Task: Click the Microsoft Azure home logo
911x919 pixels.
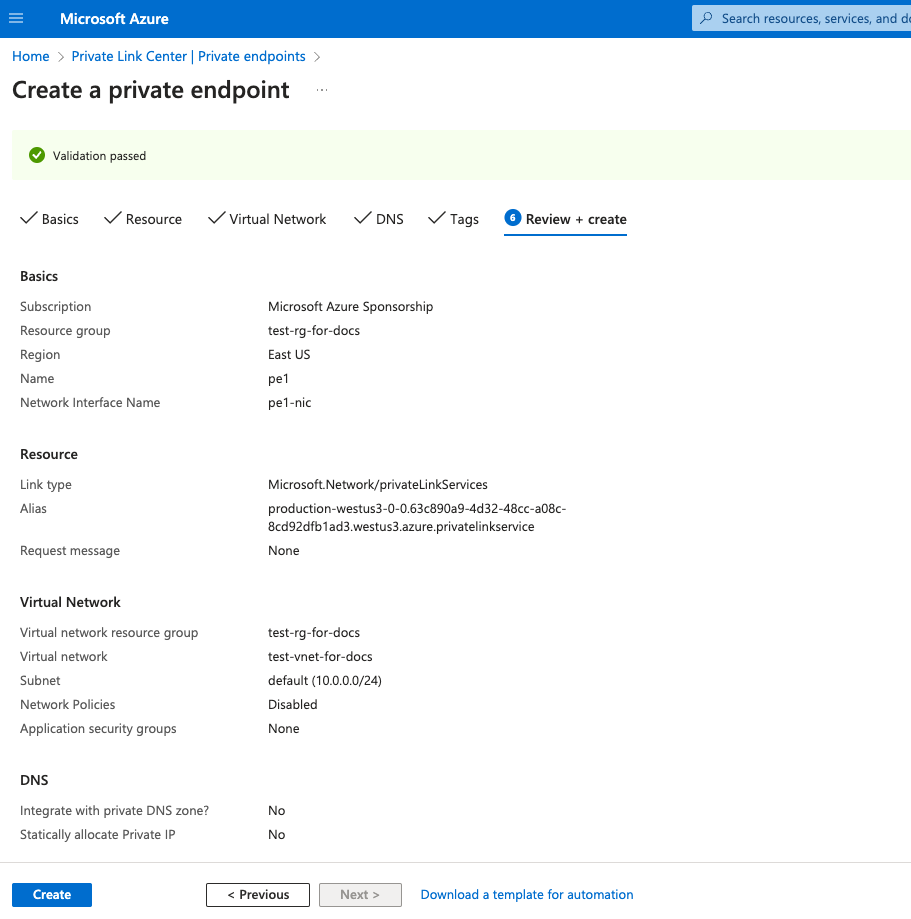Action: coord(113,18)
